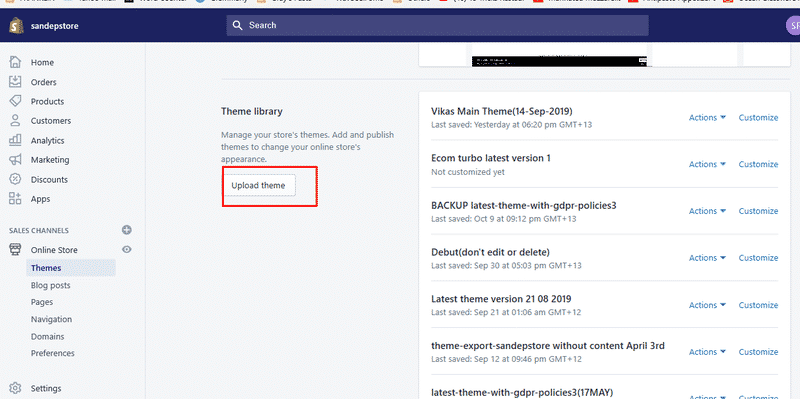Viewport: 800px width, 399px height.
Task: Click the Marketing megaphone icon
Action: click(15, 160)
